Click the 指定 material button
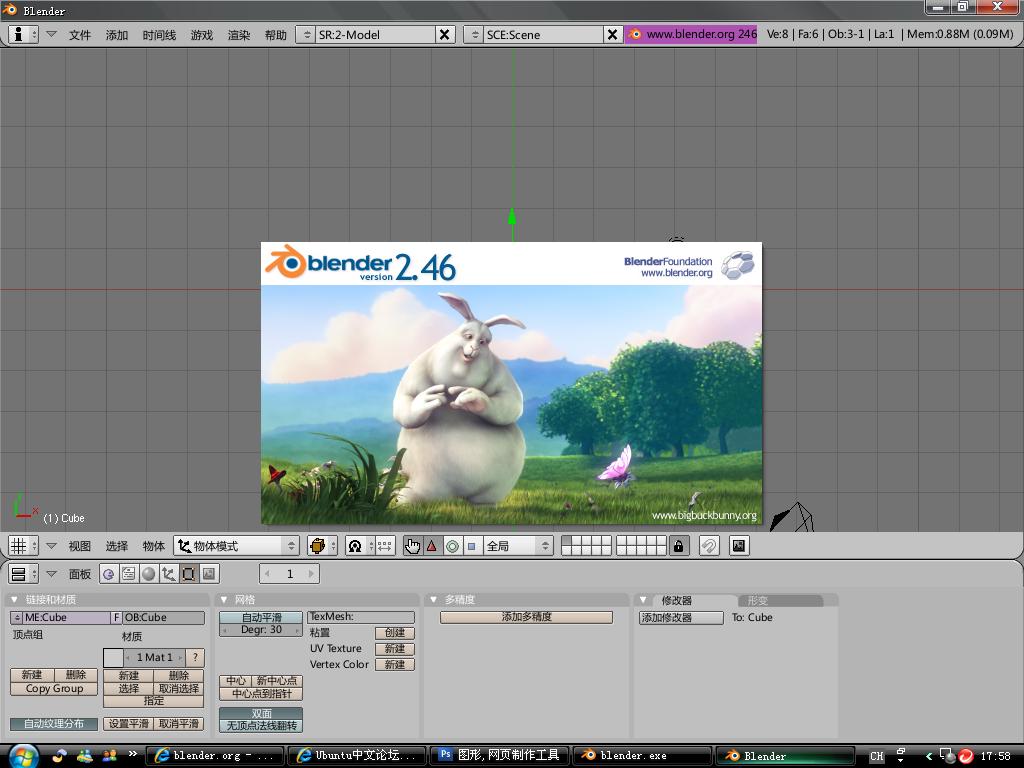 (x=153, y=701)
